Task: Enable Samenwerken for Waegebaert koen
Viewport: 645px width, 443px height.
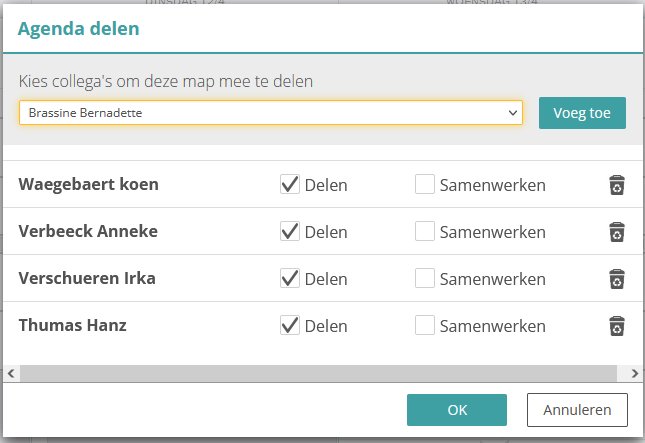Action: (425, 184)
